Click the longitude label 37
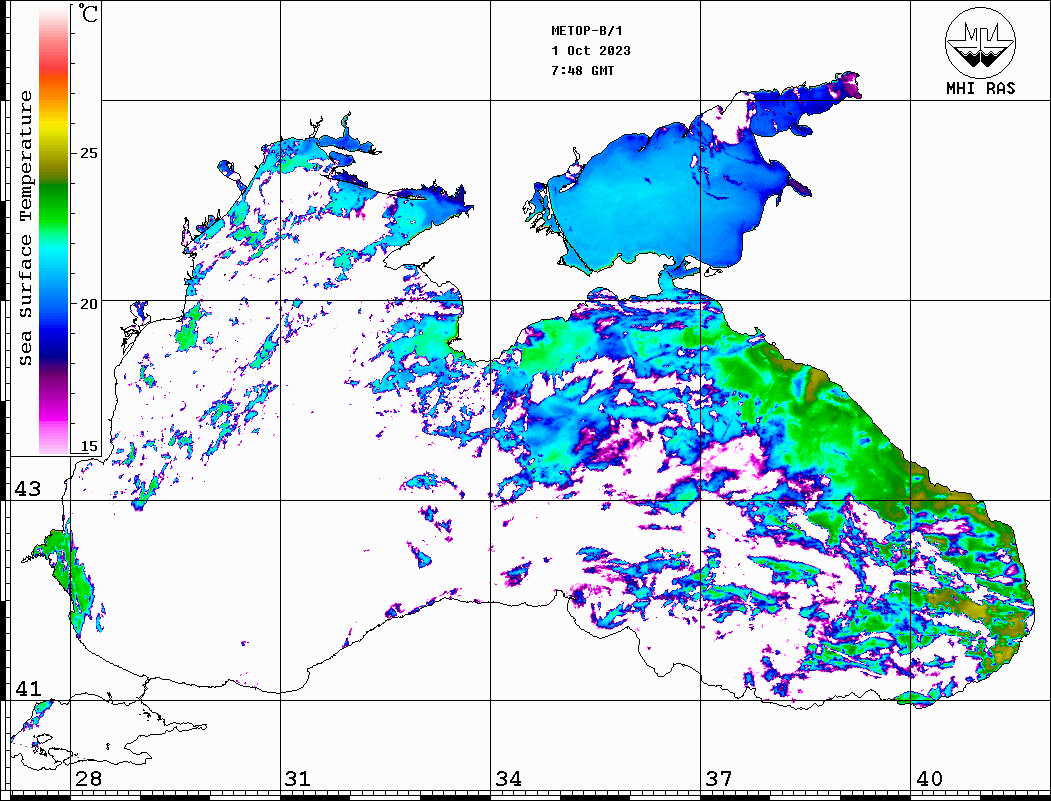Viewport: 1051px width, 801px height. point(719,779)
